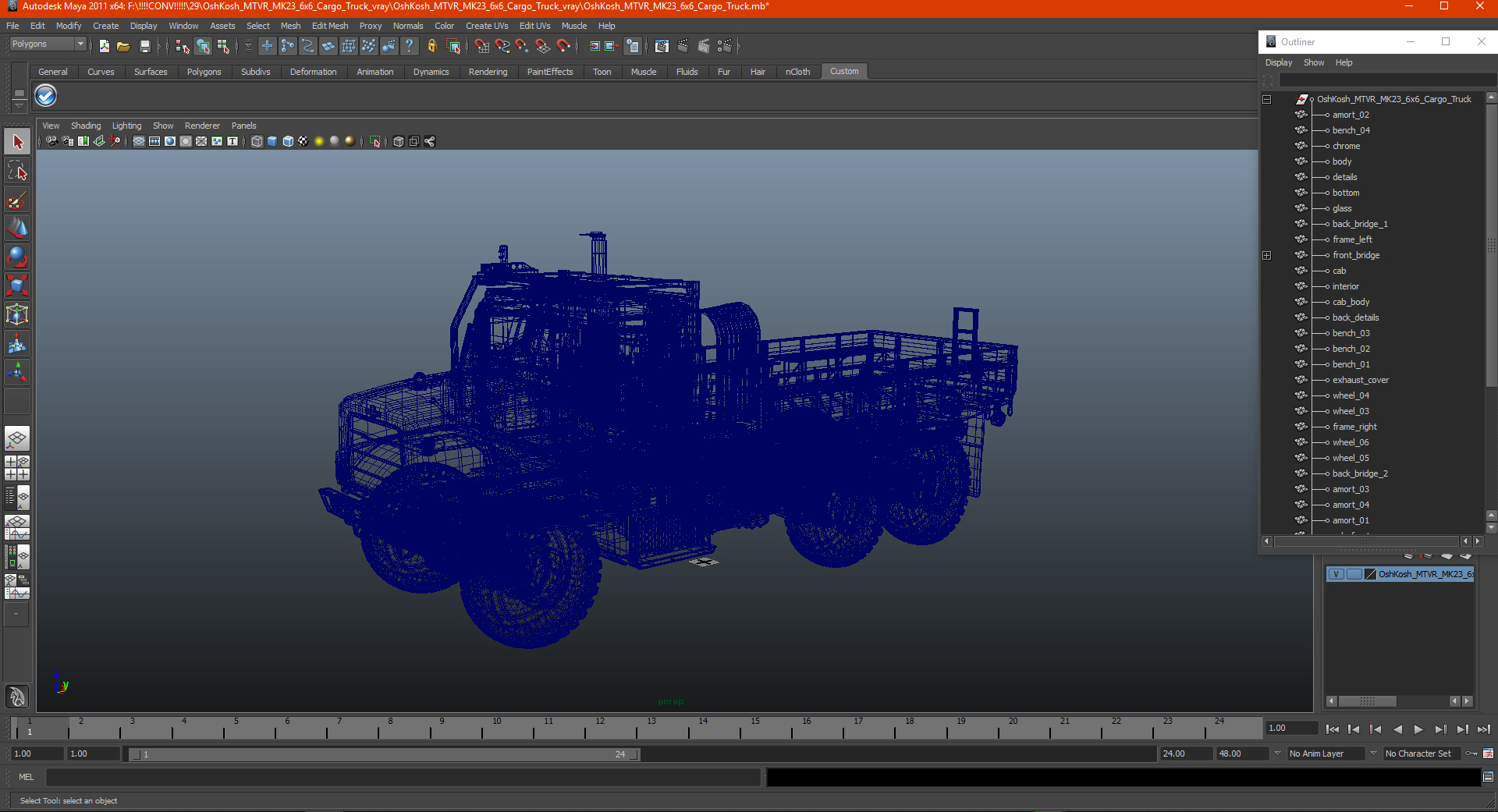The image size is (1498, 812).
Task: Open the viewport Shading menu
Action: pos(86,126)
